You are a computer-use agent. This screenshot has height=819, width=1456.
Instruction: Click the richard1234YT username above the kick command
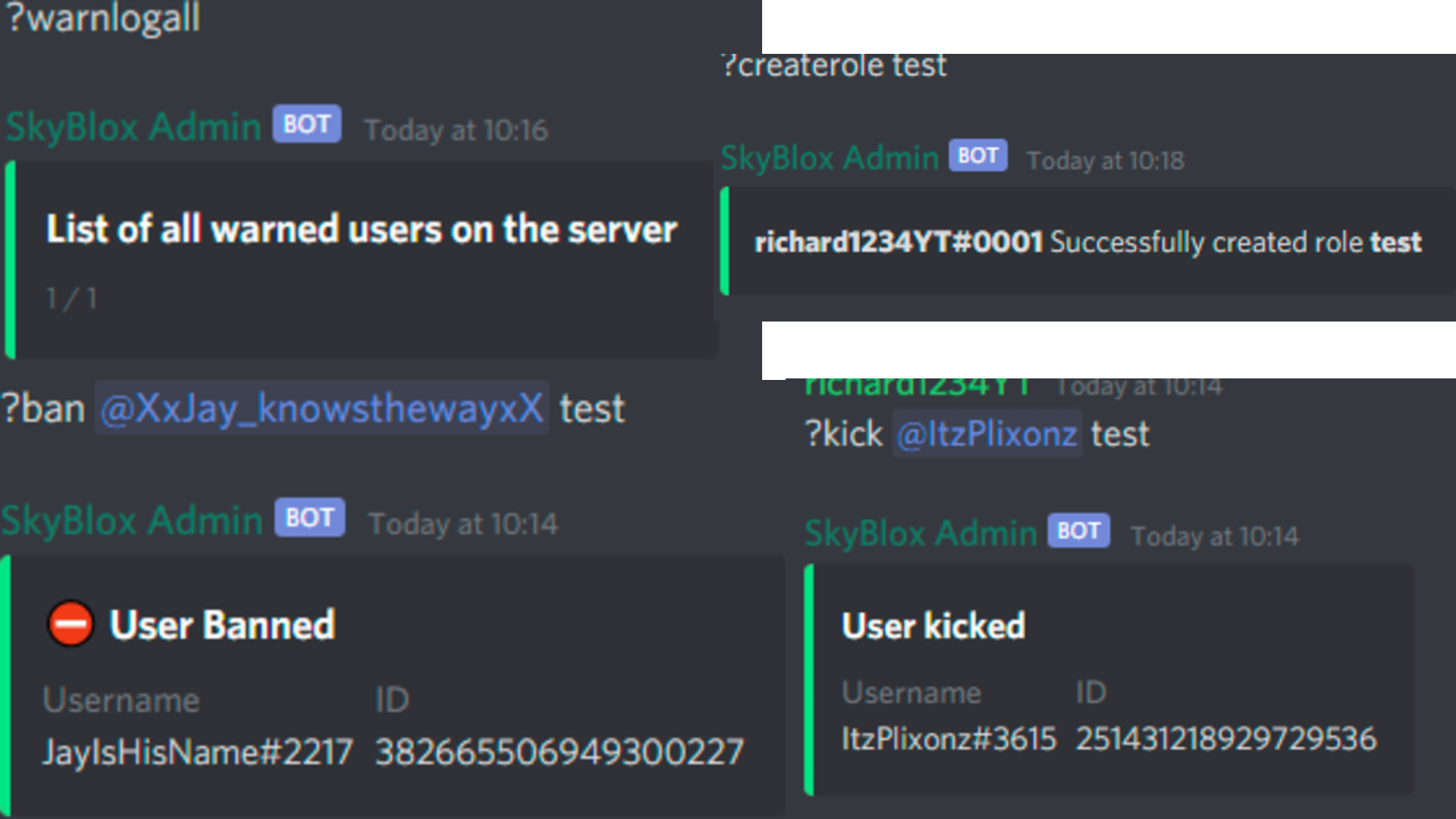click(917, 387)
